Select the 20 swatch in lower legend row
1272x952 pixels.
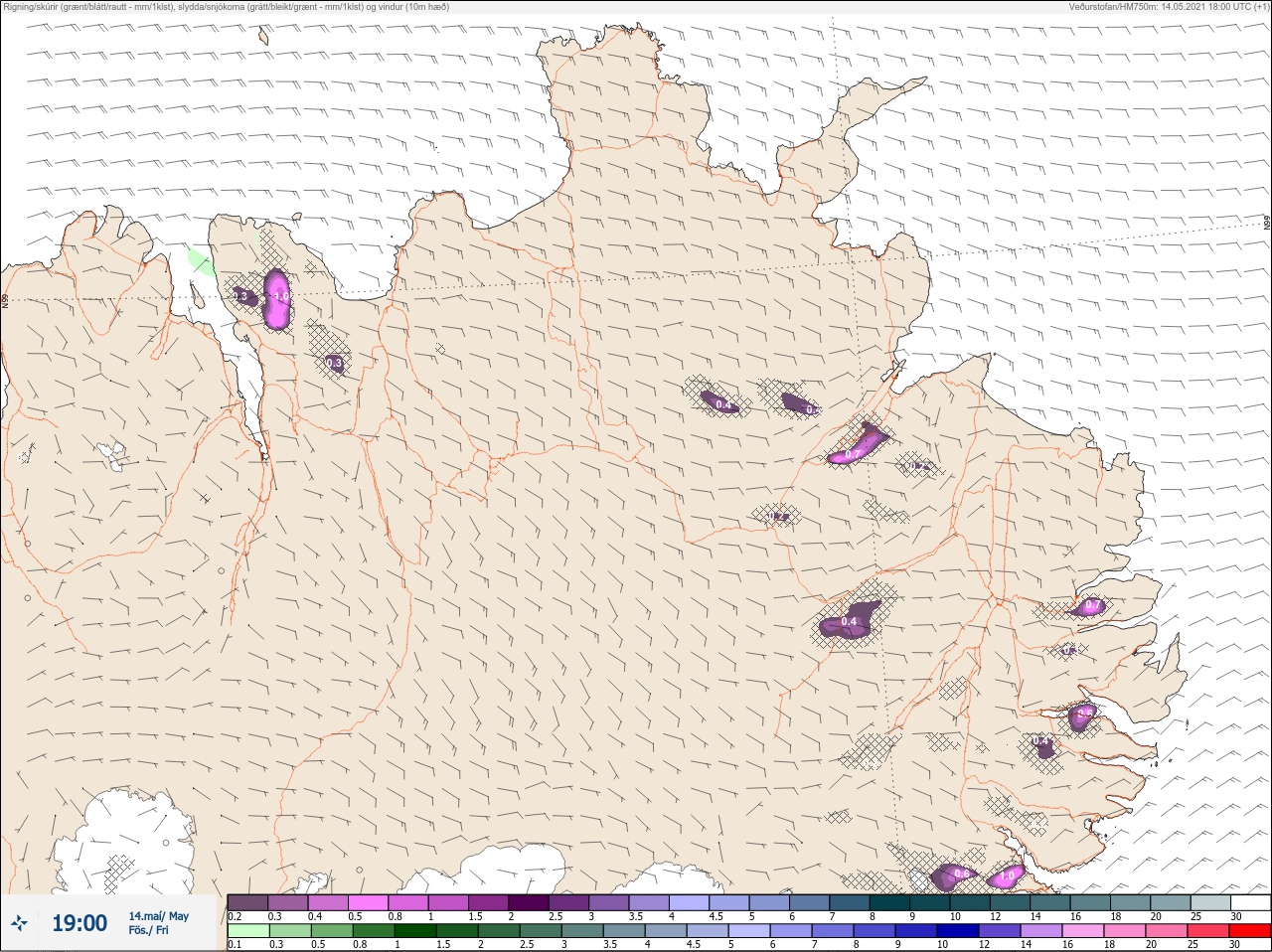(x=1166, y=931)
